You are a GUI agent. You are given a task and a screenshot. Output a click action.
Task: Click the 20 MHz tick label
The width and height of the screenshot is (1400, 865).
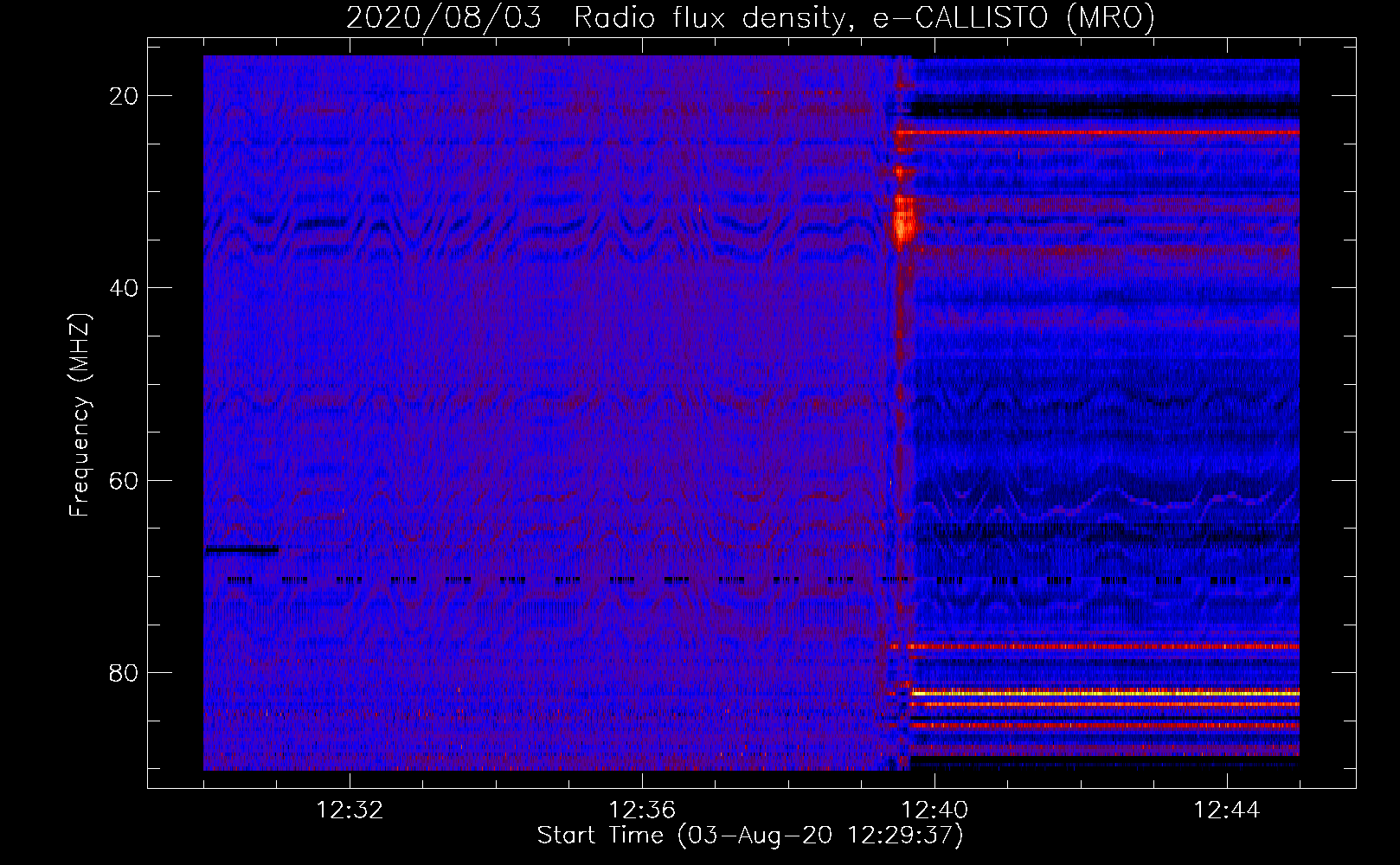click(x=125, y=96)
